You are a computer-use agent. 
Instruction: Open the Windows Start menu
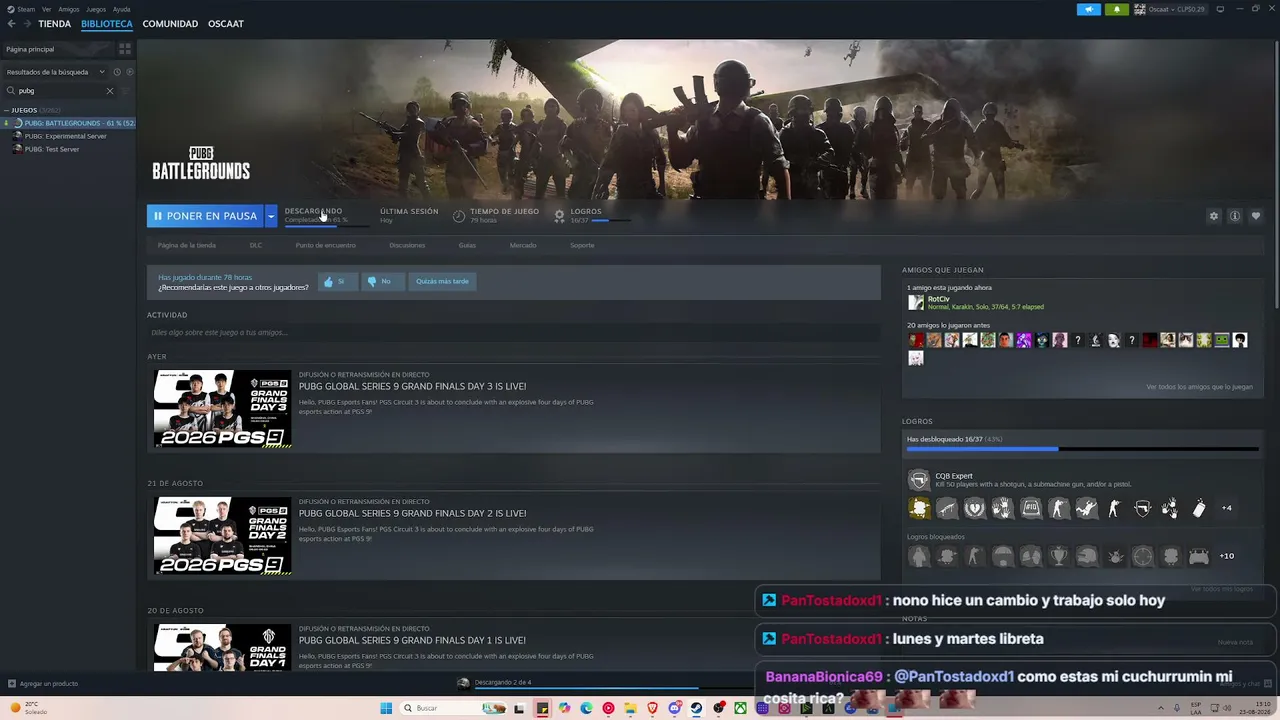coord(386,708)
